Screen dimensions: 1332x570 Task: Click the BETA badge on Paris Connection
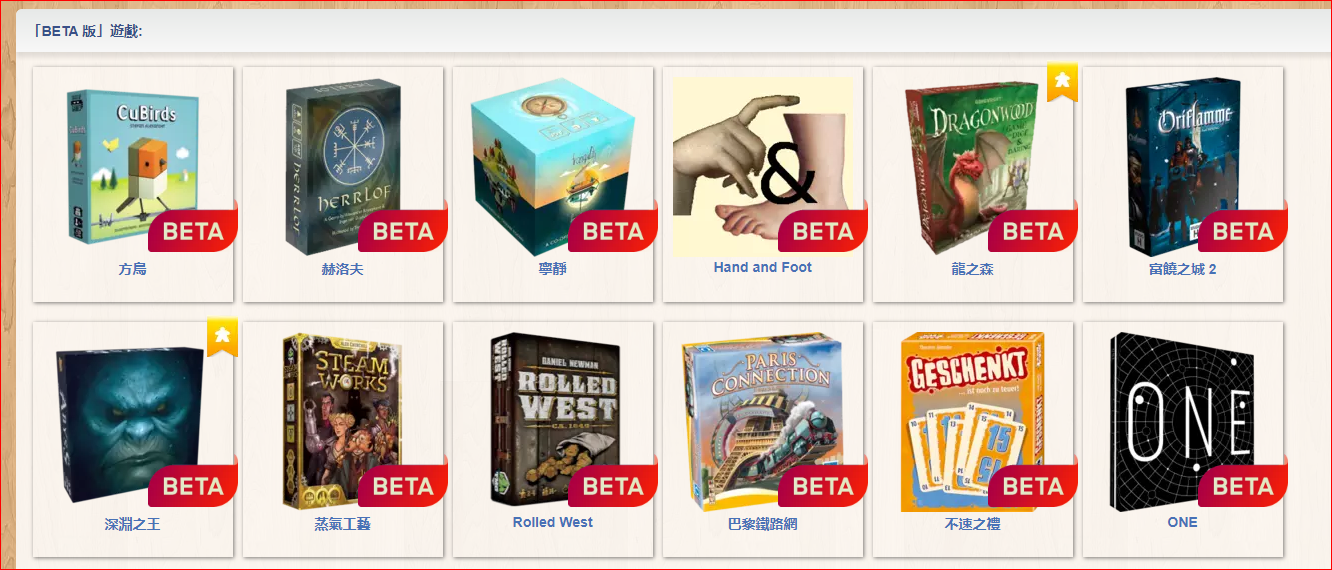pos(823,486)
